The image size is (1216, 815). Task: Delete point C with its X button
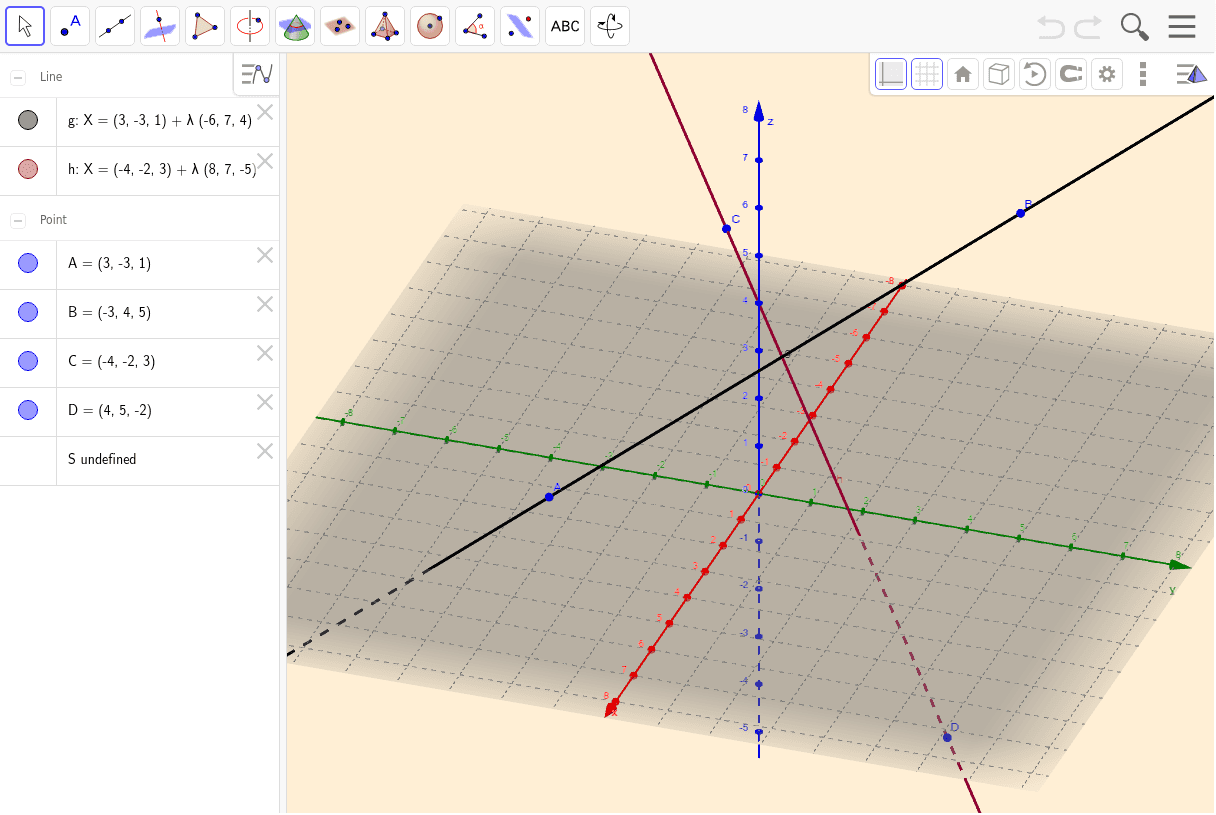265,353
